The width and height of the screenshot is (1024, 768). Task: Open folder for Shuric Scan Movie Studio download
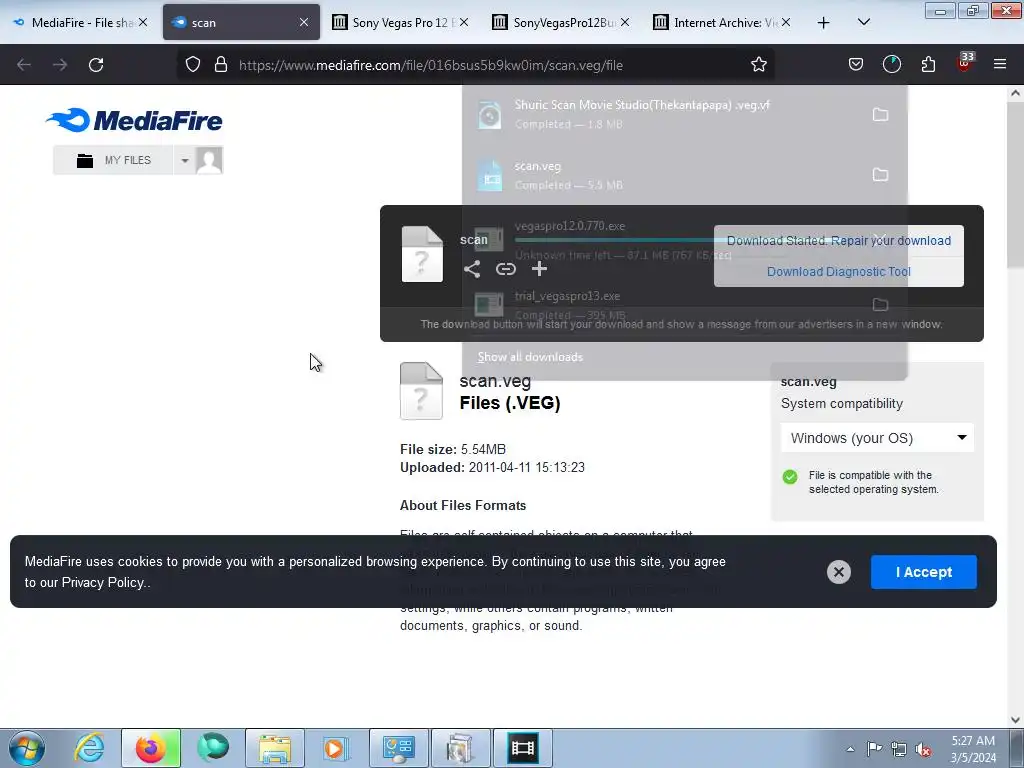tap(880, 114)
